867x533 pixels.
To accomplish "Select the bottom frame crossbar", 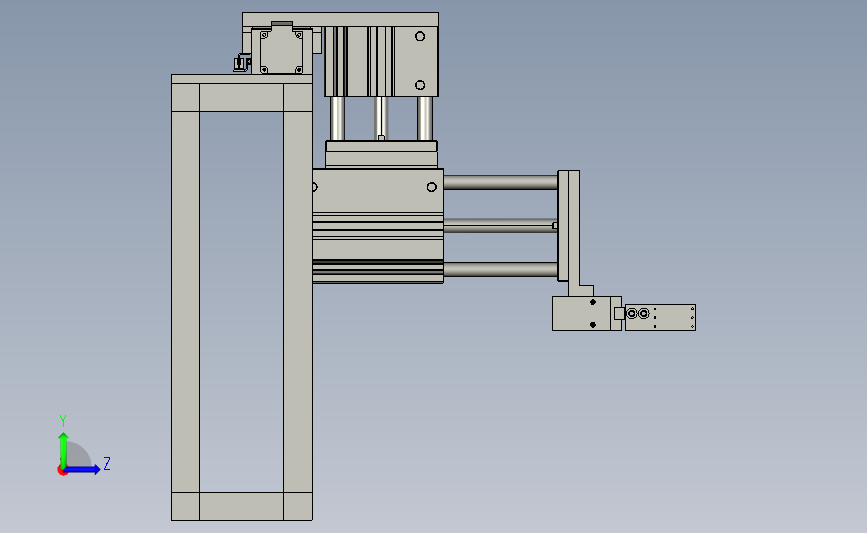I will tap(242, 506).
